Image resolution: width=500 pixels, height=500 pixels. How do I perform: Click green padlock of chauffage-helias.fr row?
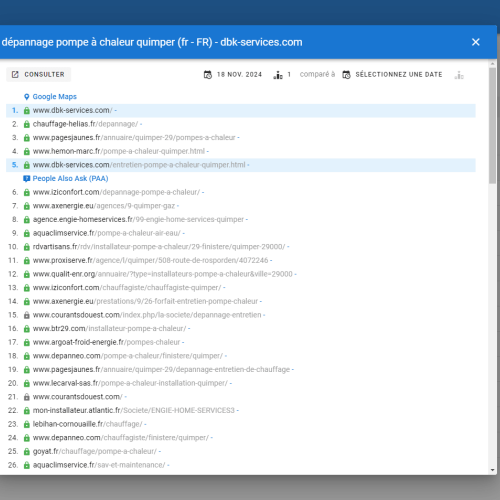pyautogui.click(x=27, y=124)
